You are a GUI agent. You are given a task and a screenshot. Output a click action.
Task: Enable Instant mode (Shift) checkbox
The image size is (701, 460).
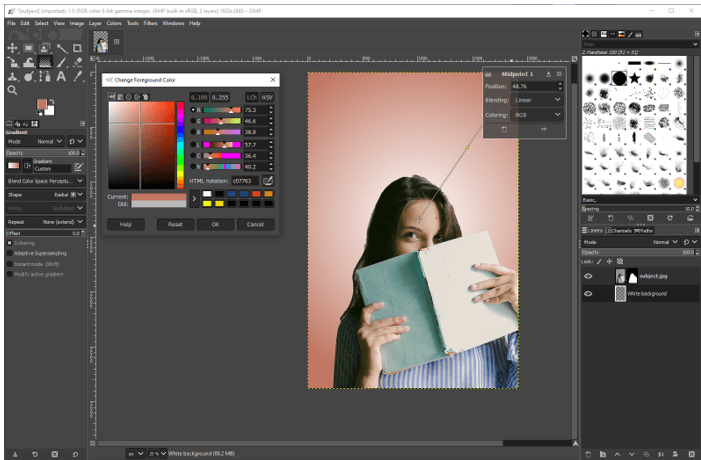pos(9,264)
